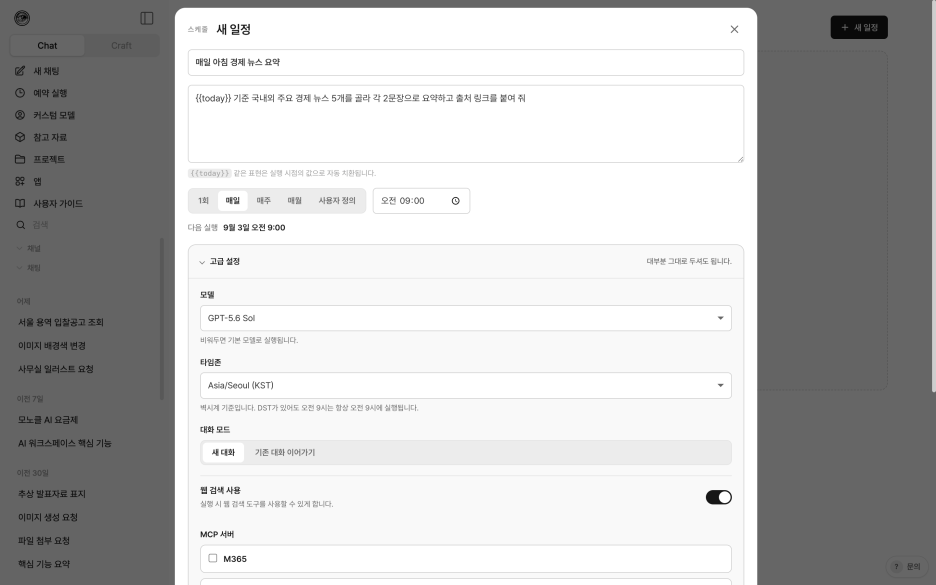936x585 pixels.
Task: Select the 매일 frequency option
Action: pos(233,201)
